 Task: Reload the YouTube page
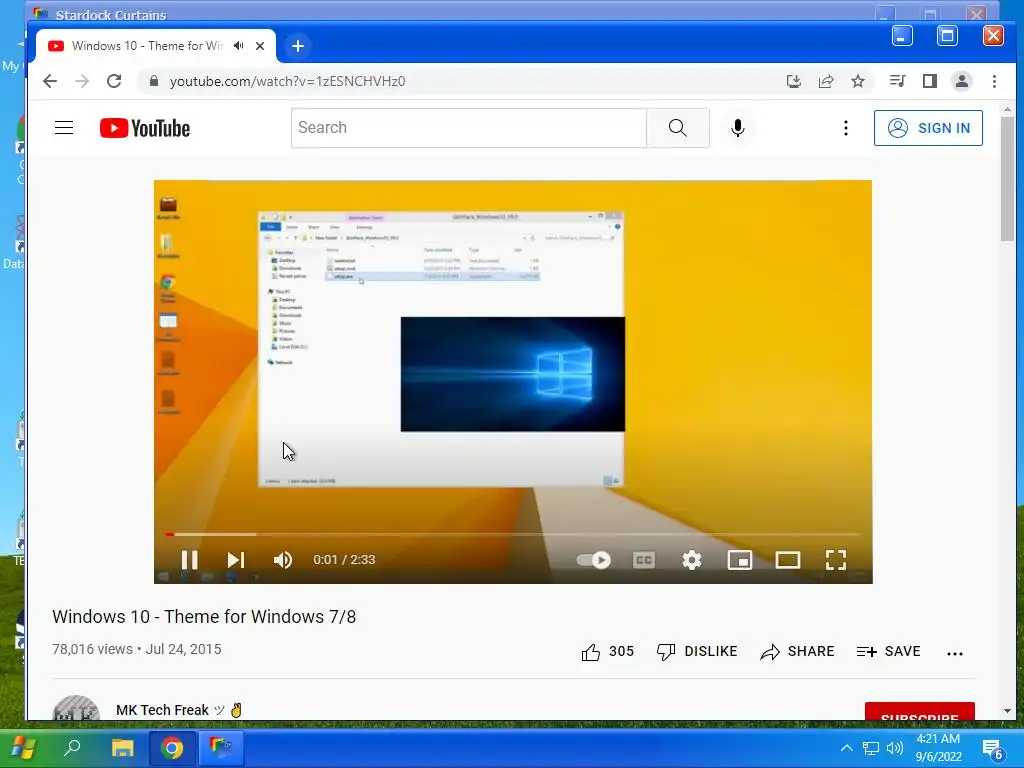click(114, 81)
